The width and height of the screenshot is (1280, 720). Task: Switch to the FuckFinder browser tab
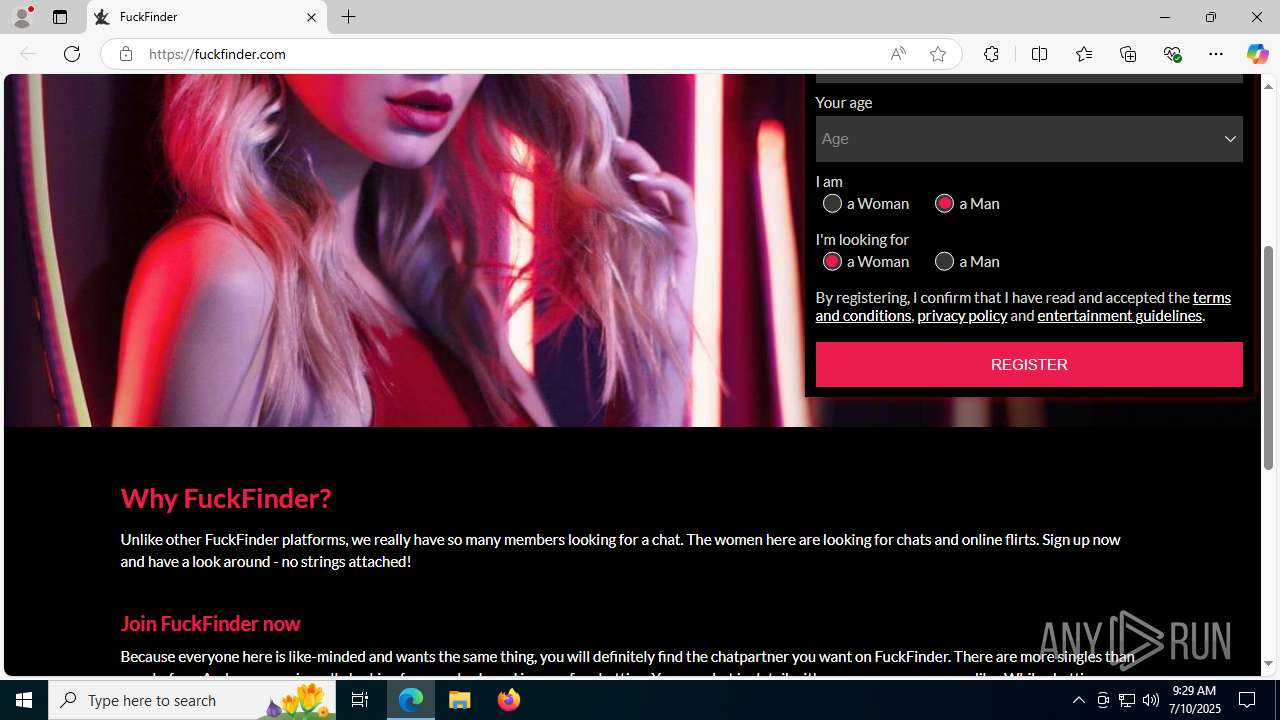[x=205, y=17]
